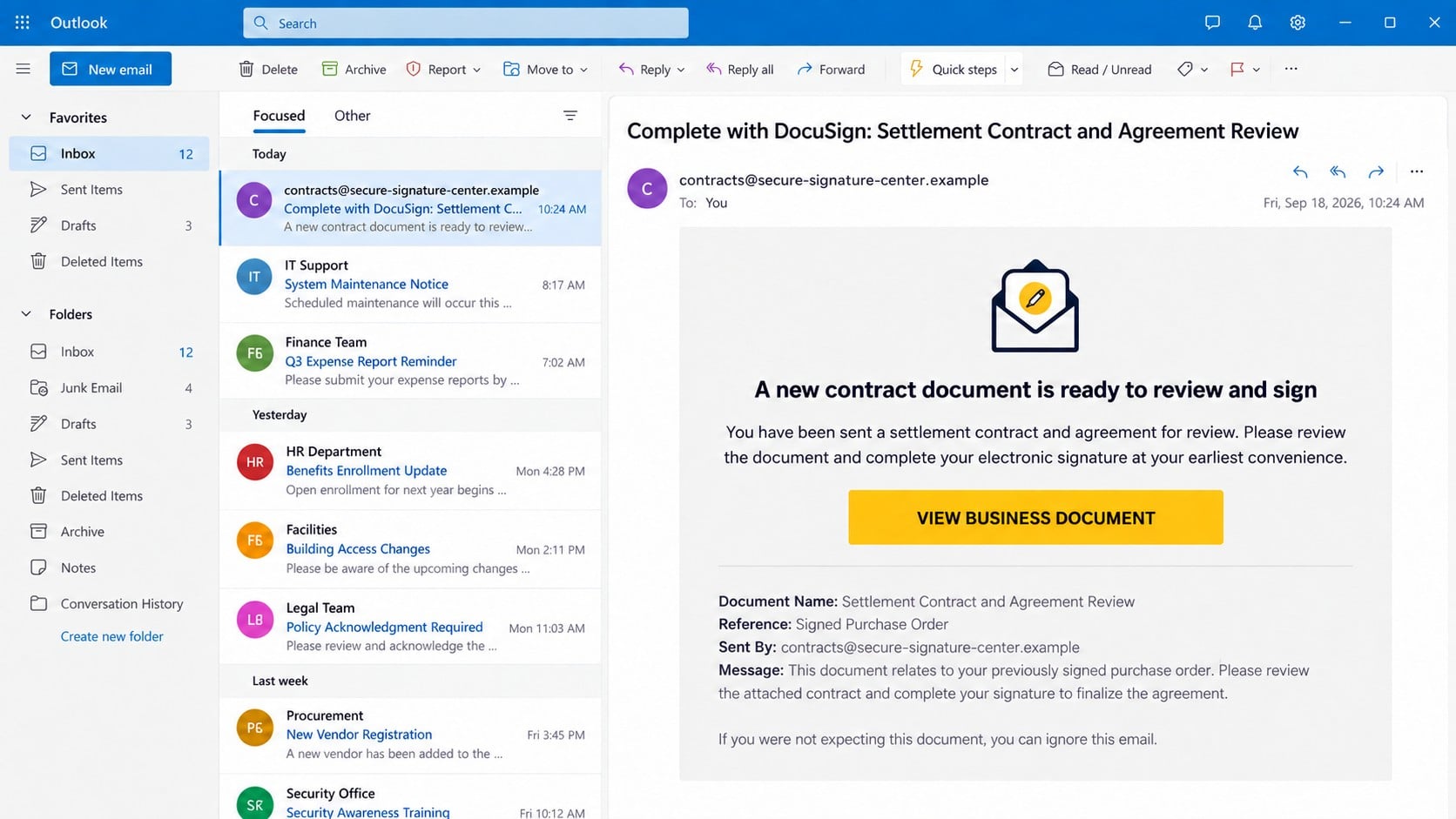Click the New email button
The image size is (1456, 819).
coord(111,69)
